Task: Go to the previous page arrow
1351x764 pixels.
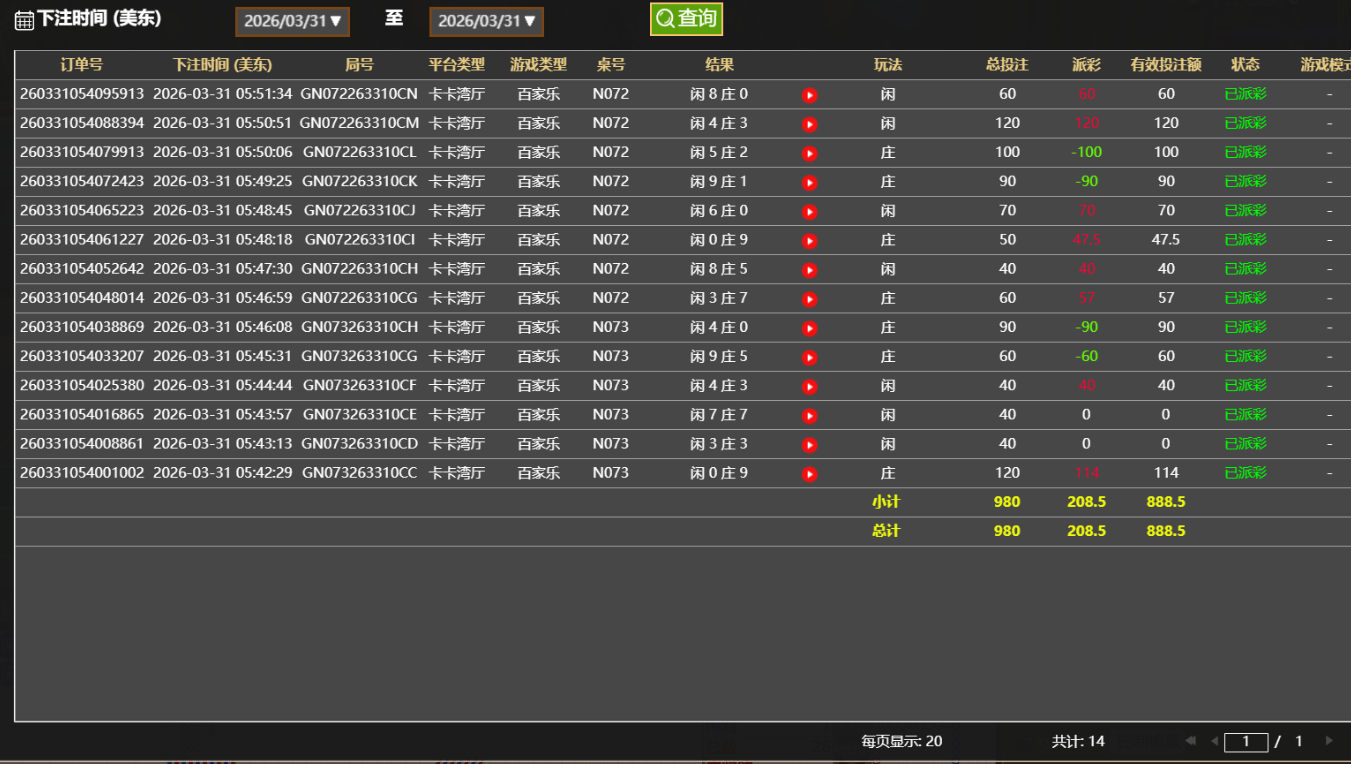Action: click(x=1214, y=741)
